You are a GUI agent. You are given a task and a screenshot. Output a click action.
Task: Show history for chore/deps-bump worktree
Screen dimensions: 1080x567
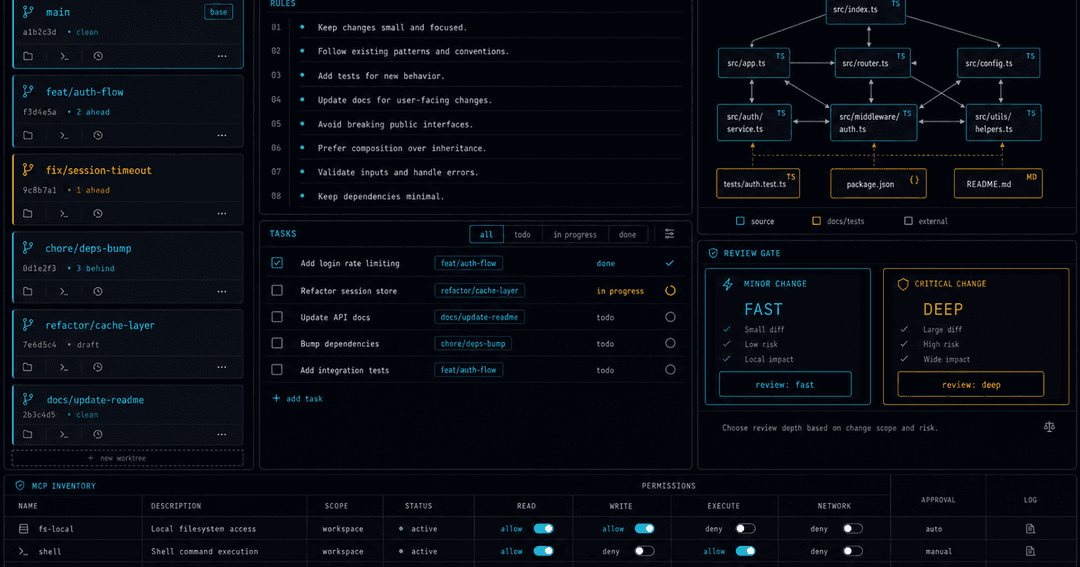98,291
